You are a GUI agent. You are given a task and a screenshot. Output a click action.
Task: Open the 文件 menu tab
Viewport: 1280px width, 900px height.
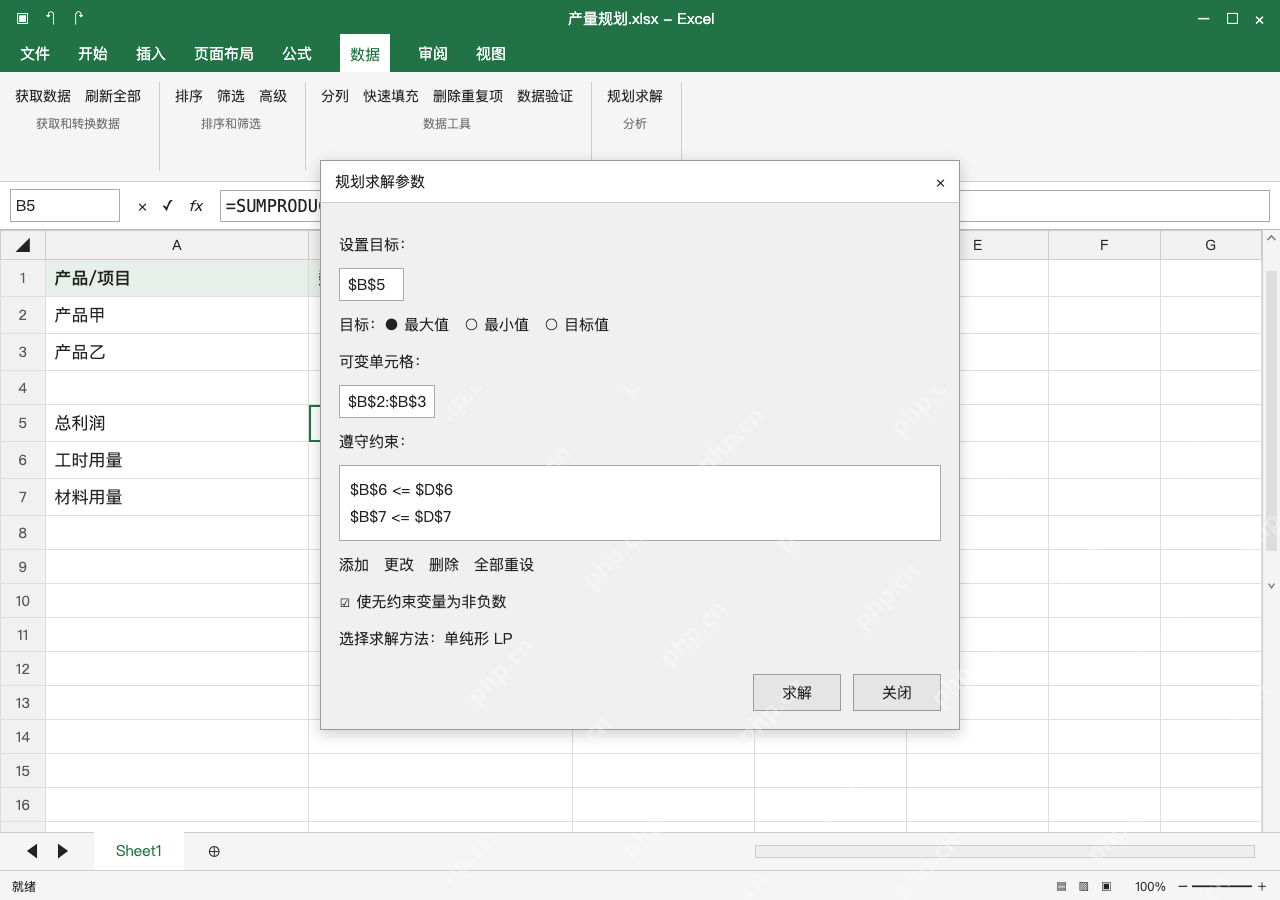click(35, 54)
